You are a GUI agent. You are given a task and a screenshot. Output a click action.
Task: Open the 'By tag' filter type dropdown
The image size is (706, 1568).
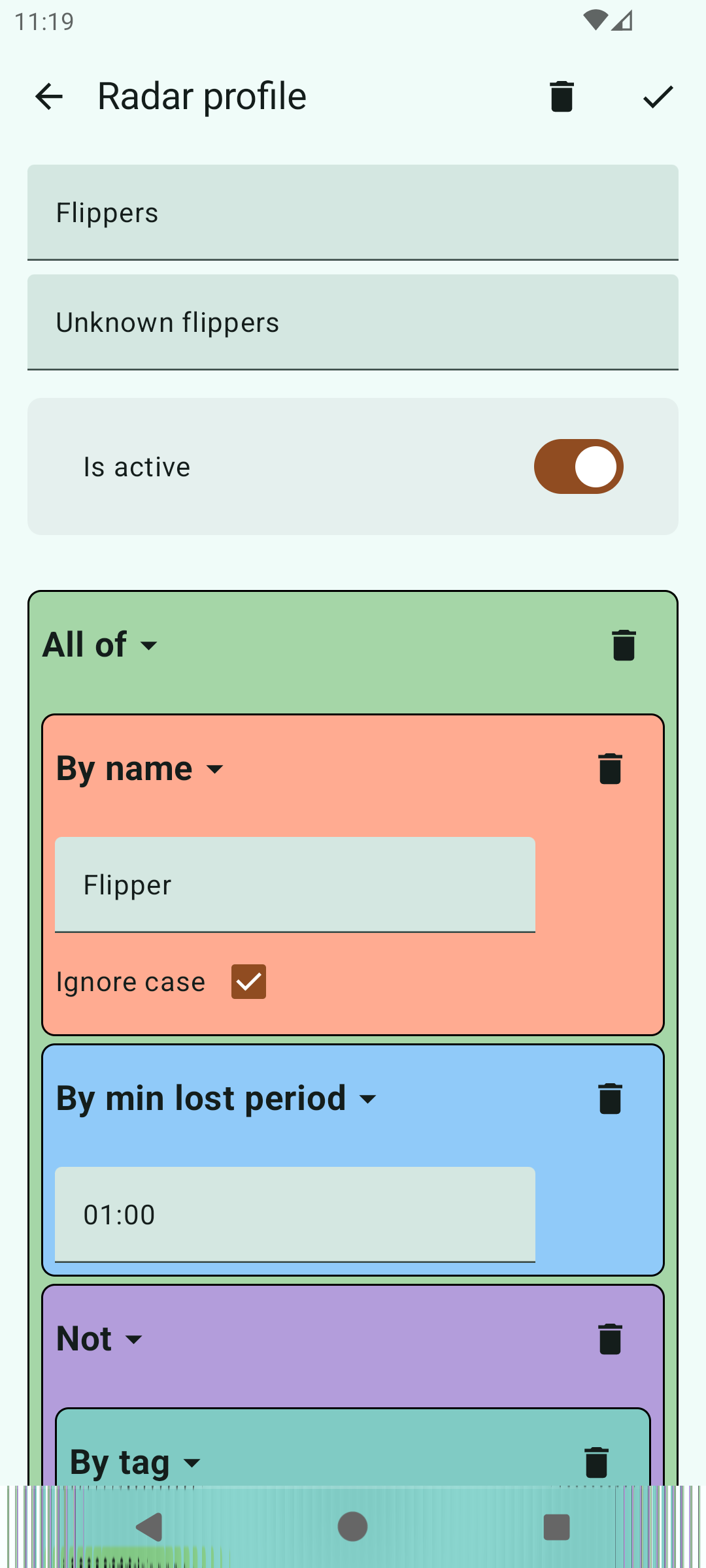tap(135, 1462)
